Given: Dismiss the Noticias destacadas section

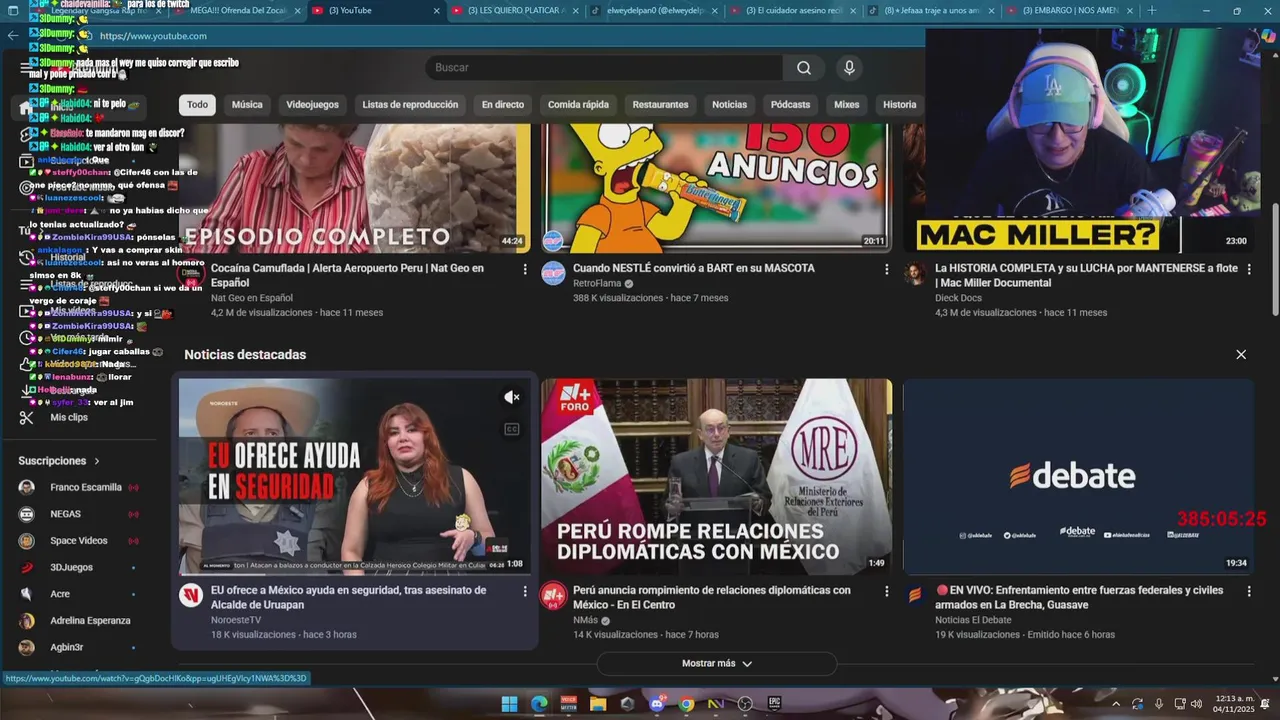Looking at the screenshot, I should click(x=1241, y=355).
